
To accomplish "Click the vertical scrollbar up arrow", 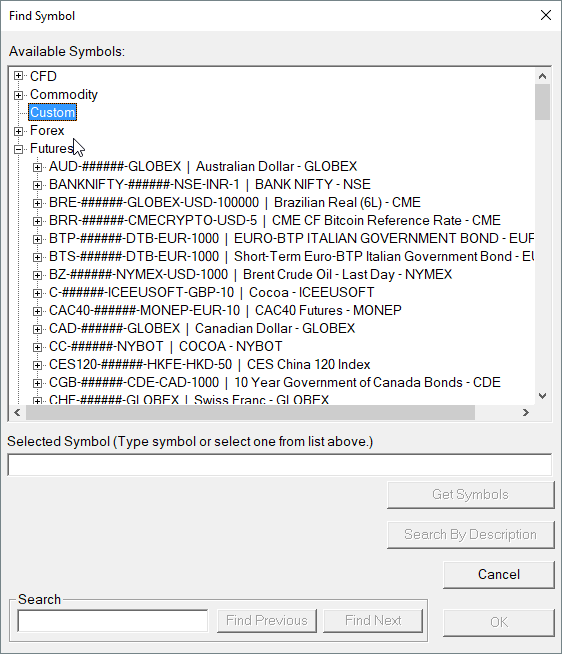I will coord(542,76).
